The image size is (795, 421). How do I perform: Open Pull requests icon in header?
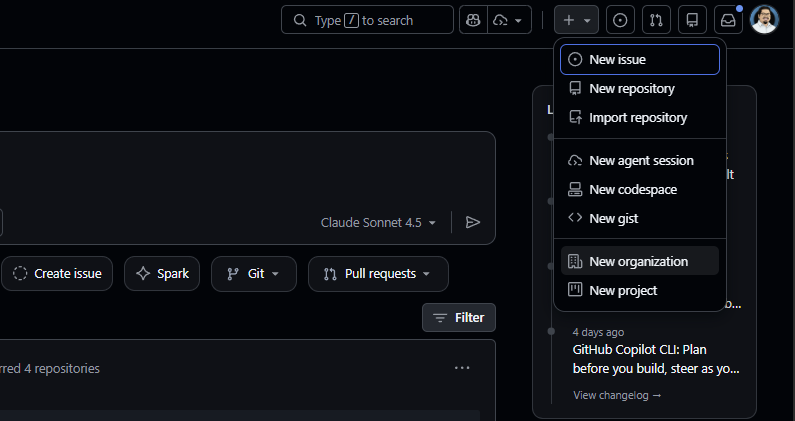tap(656, 20)
